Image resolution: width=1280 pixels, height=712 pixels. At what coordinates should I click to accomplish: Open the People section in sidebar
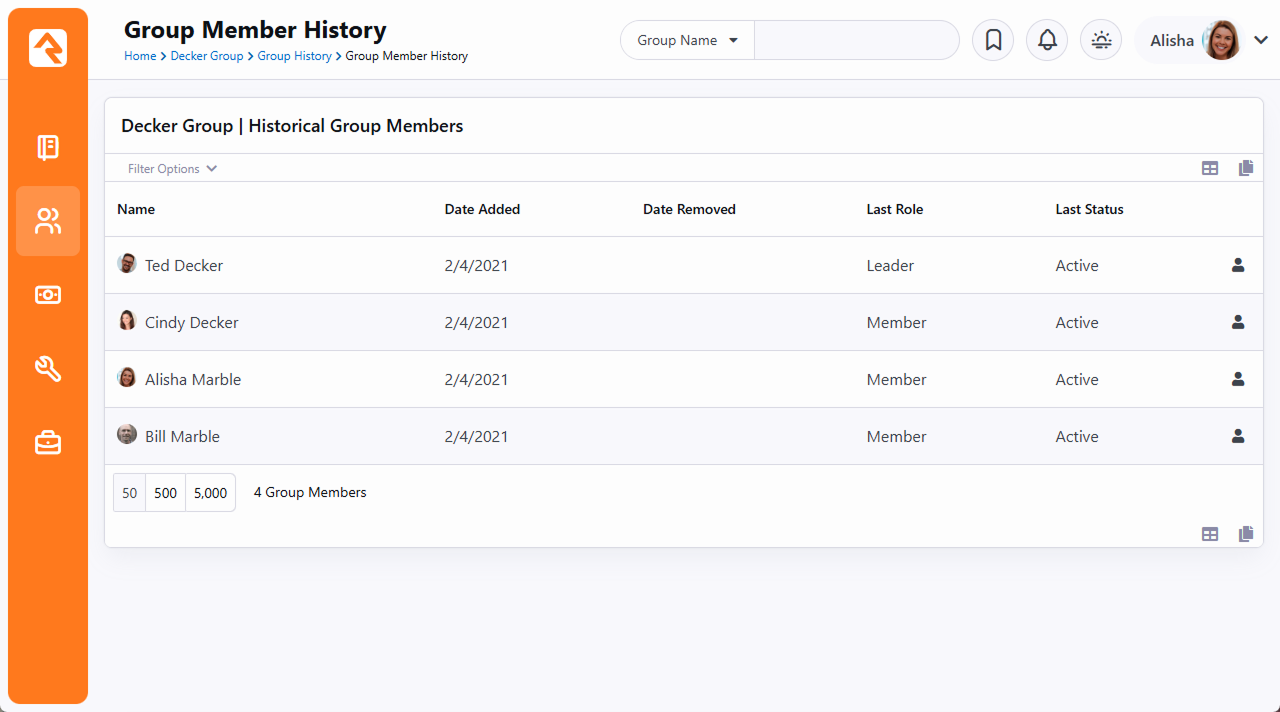[x=48, y=221]
